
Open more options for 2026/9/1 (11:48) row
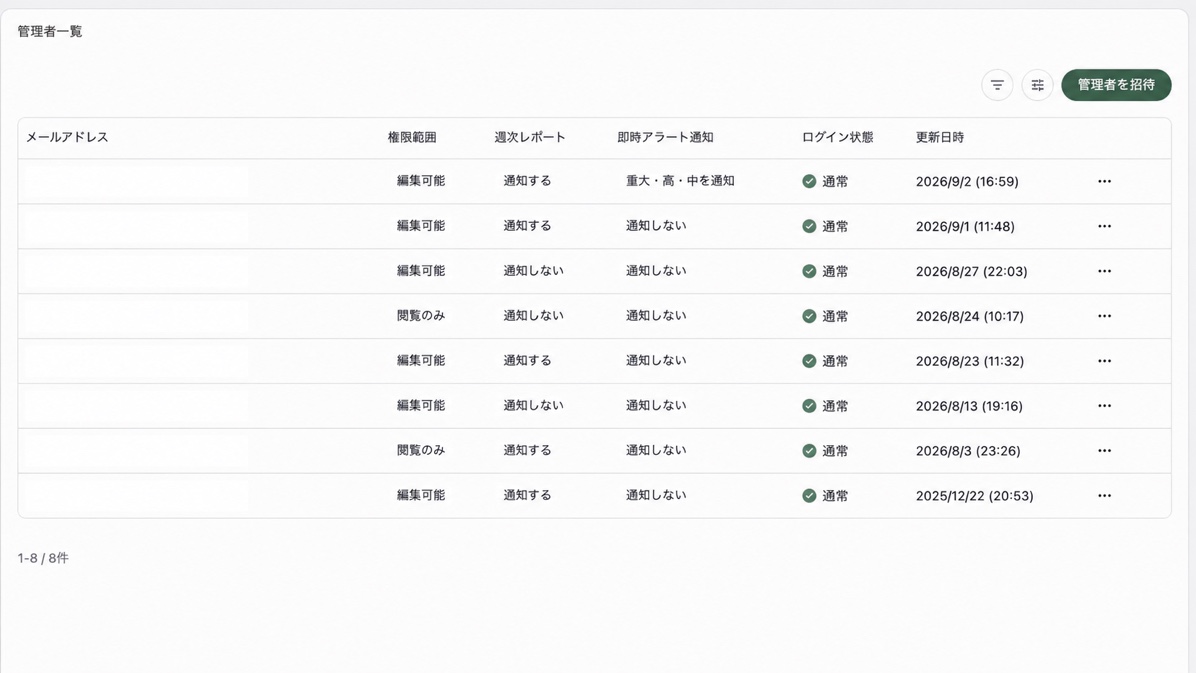click(x=1104, y=227)
